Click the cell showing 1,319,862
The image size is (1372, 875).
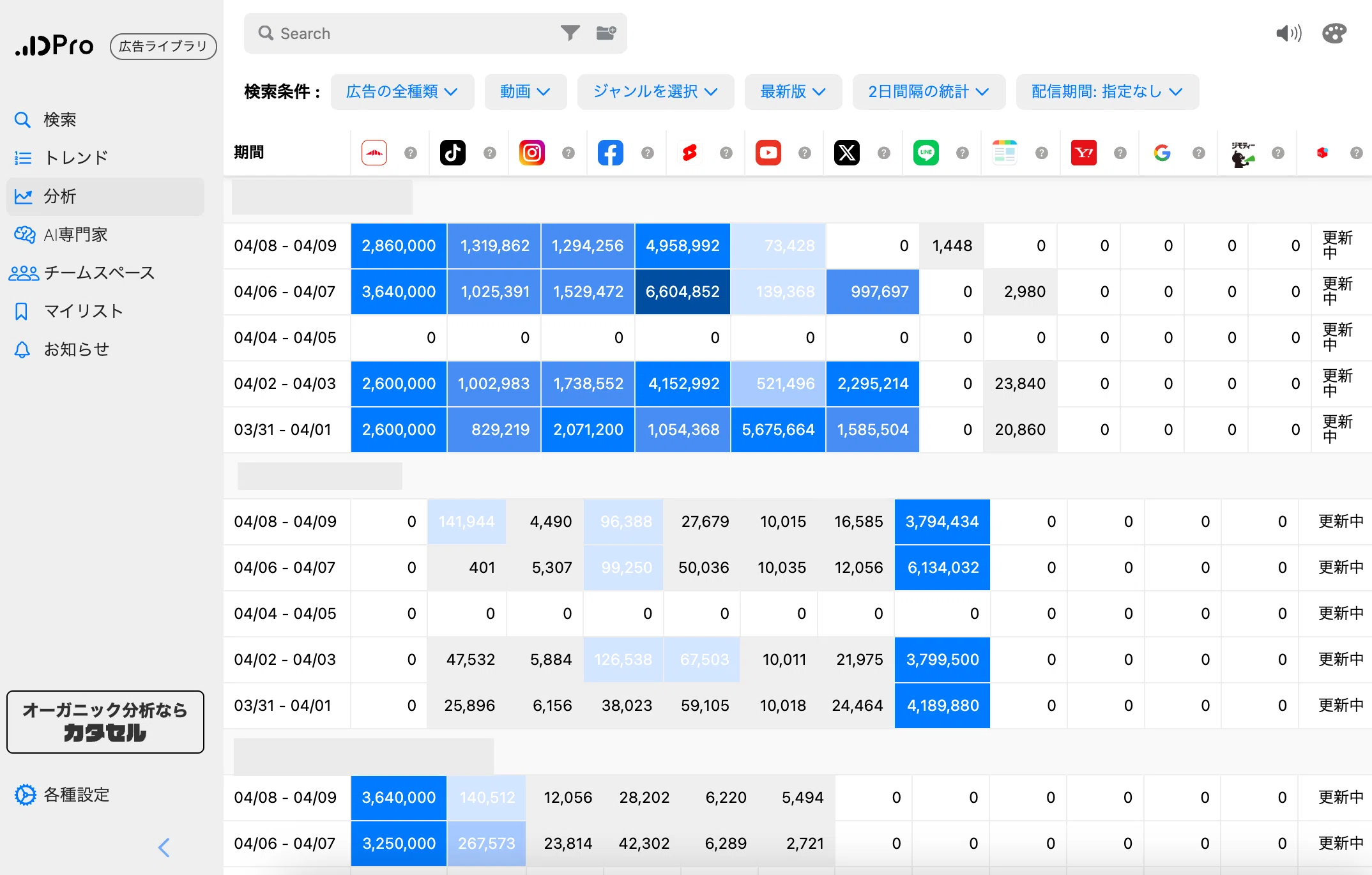[494, 246]
